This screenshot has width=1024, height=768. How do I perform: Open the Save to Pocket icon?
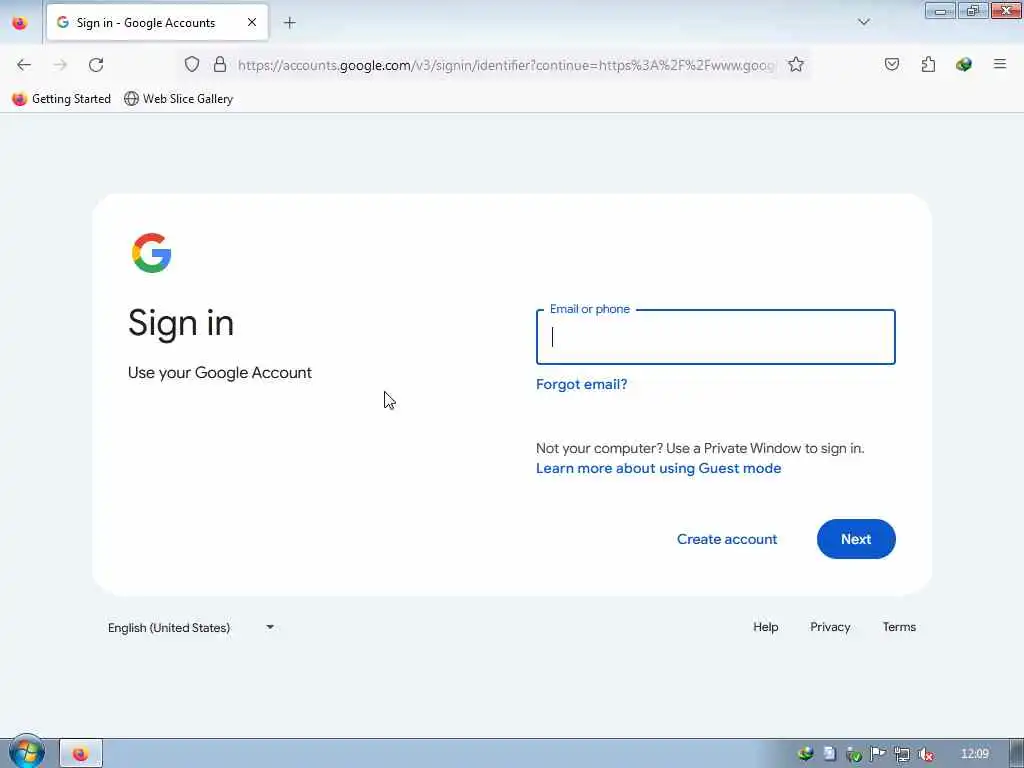coord(892,64)
